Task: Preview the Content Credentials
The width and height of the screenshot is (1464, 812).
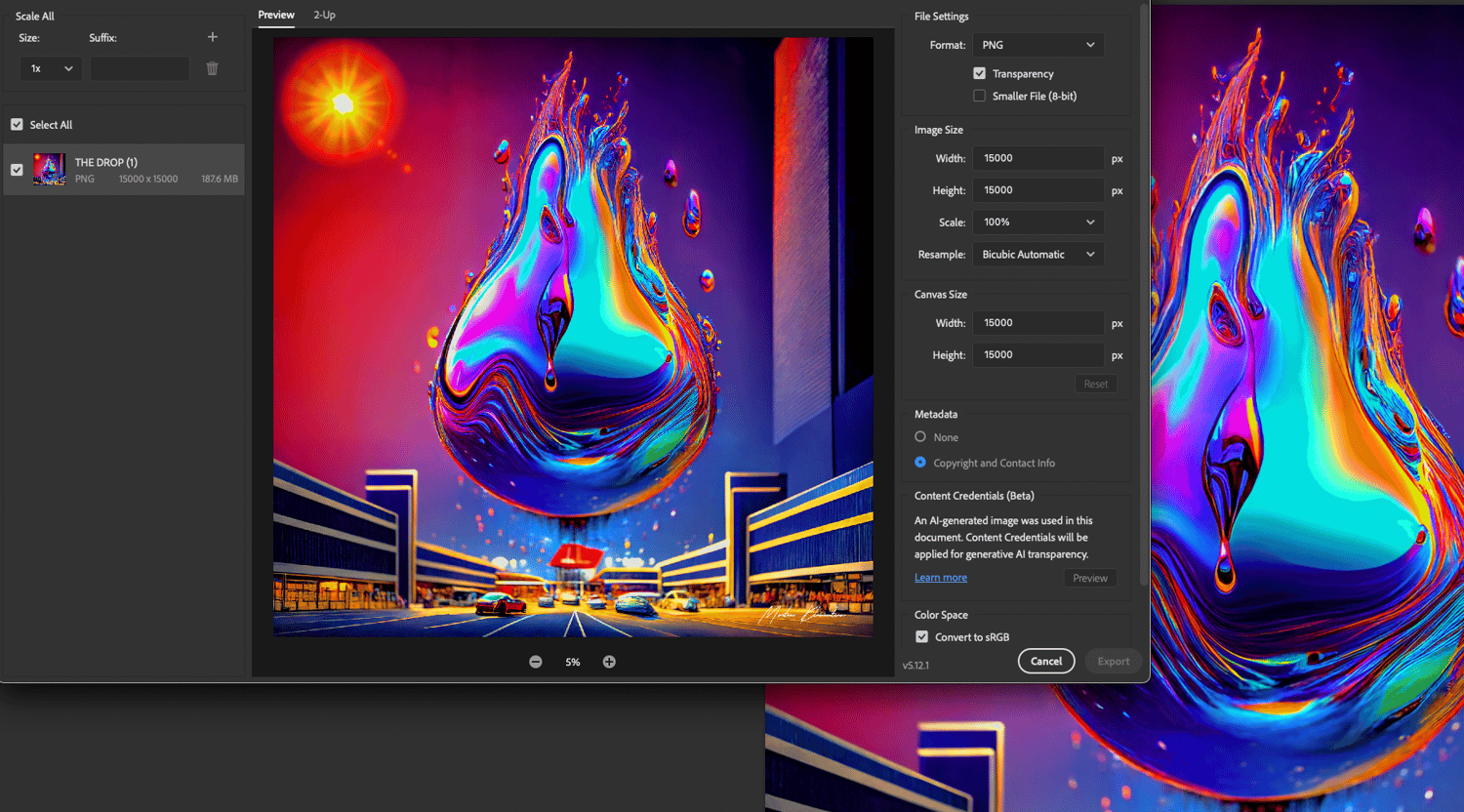Action: point(1090,578)
